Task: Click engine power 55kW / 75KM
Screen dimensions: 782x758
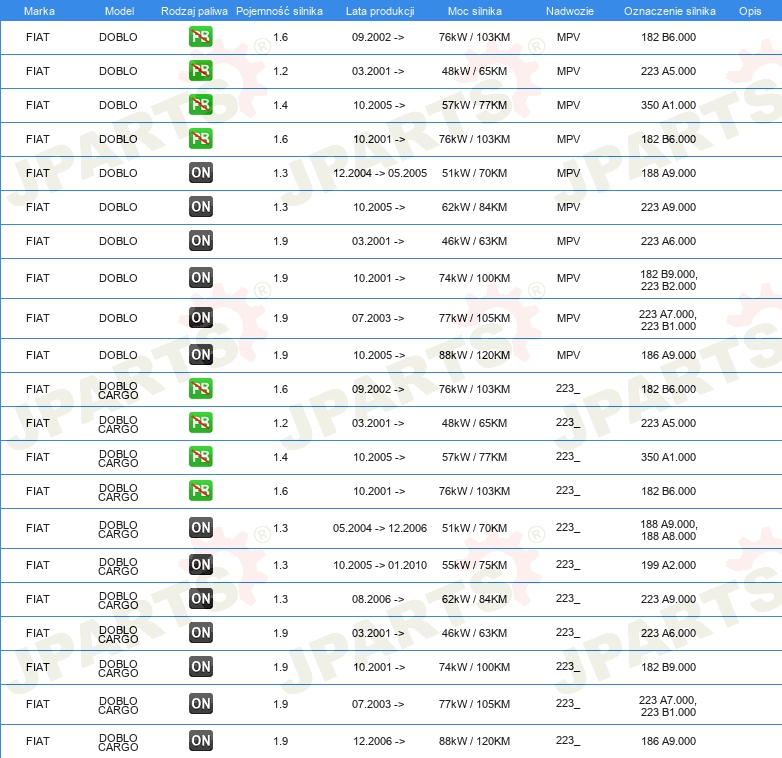Action: click(474, 565)
